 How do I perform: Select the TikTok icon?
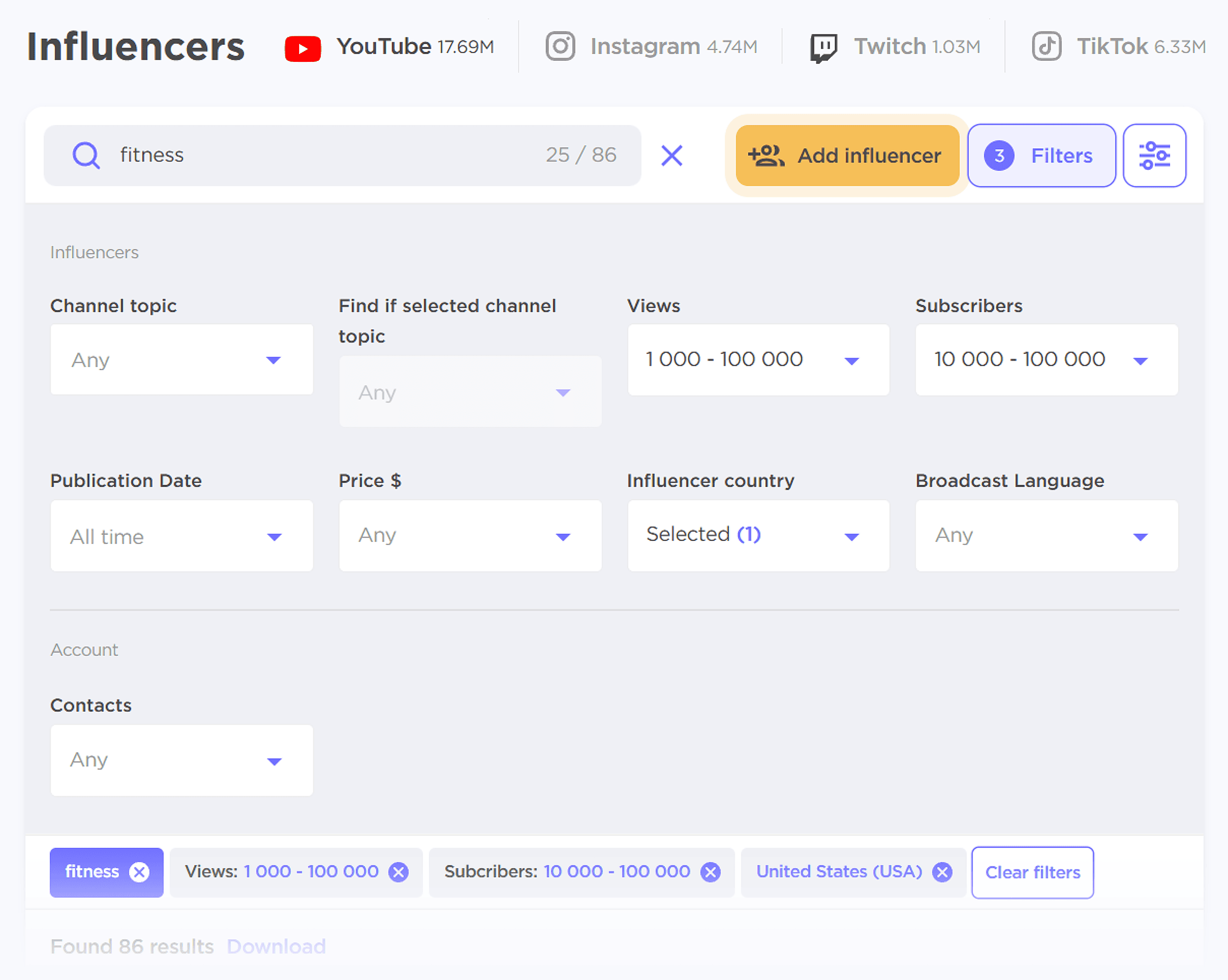tap(1046, 47)
